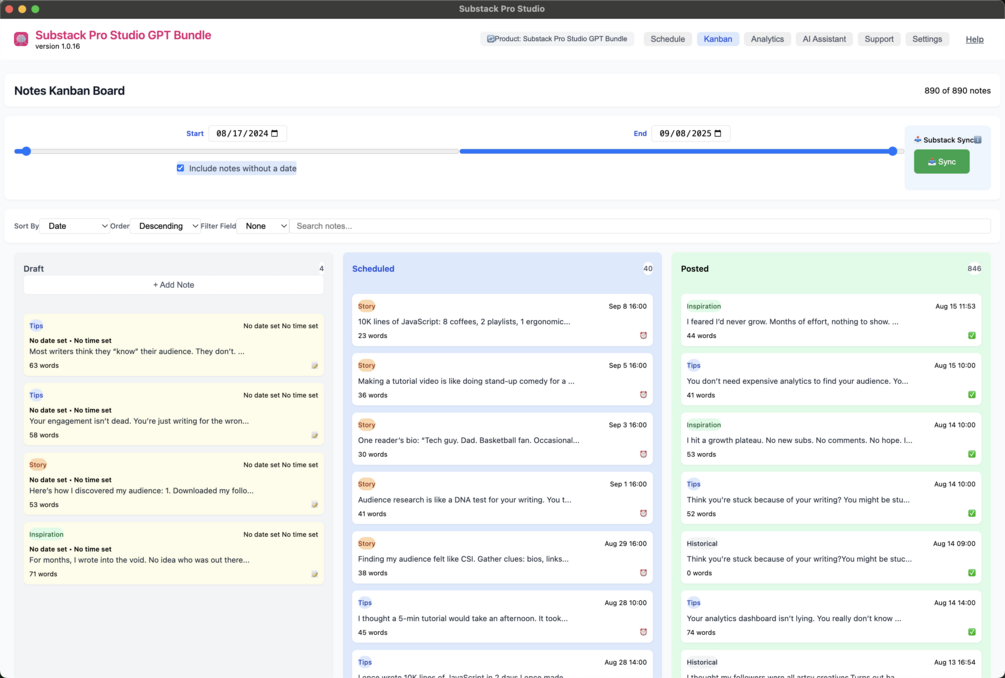Click the green Sync button
The height and width of the screenshot is (678, 1005).
pos(941,161)
